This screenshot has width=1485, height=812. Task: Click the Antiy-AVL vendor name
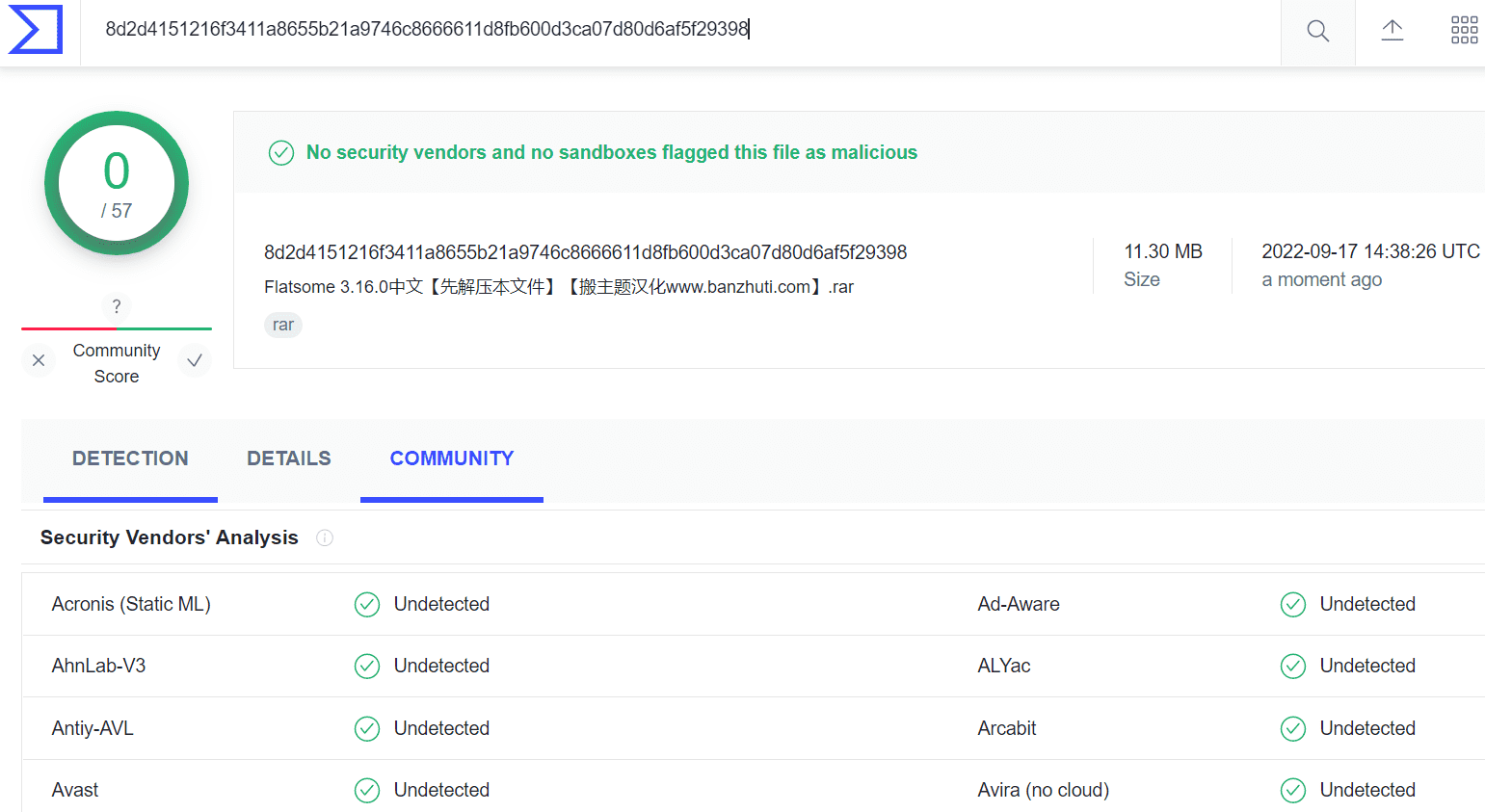93,728
